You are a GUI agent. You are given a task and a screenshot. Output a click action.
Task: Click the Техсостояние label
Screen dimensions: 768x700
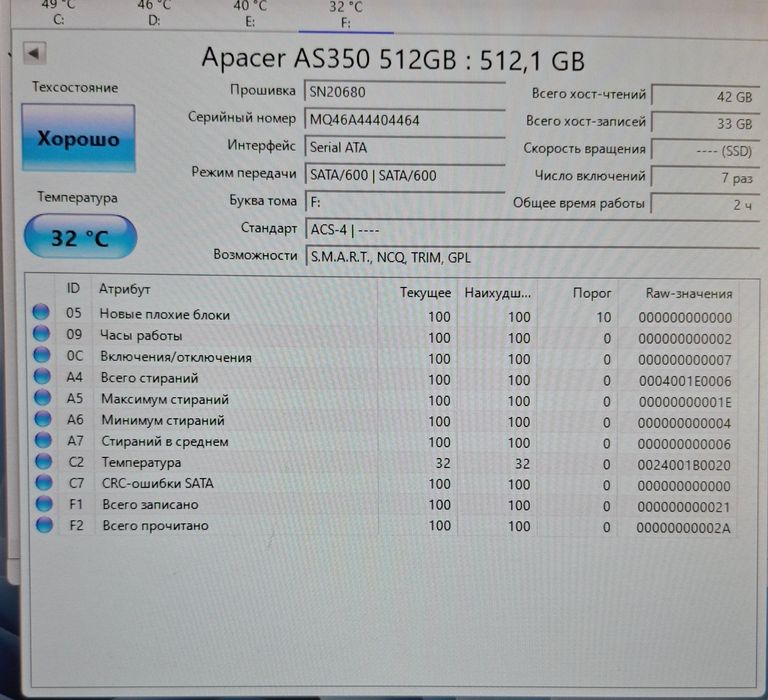click(75, 88)
